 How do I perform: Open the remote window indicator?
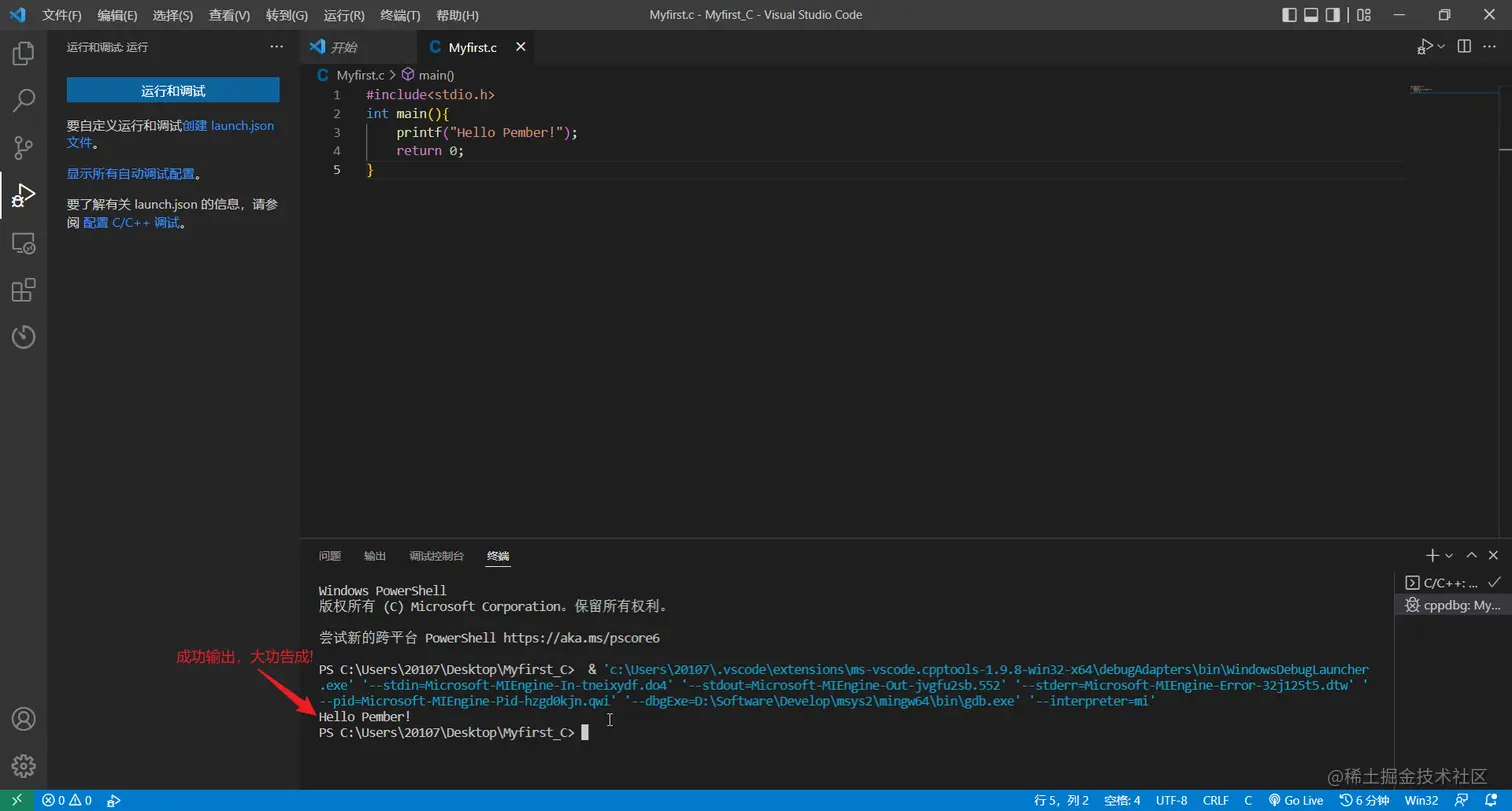(17, 800)
